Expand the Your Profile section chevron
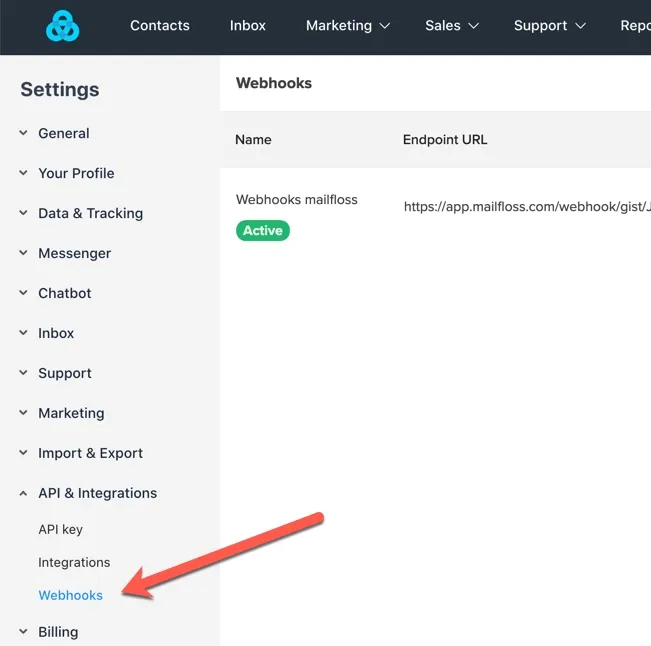Viewport: 651px width, 646px height. click(23, 173)
